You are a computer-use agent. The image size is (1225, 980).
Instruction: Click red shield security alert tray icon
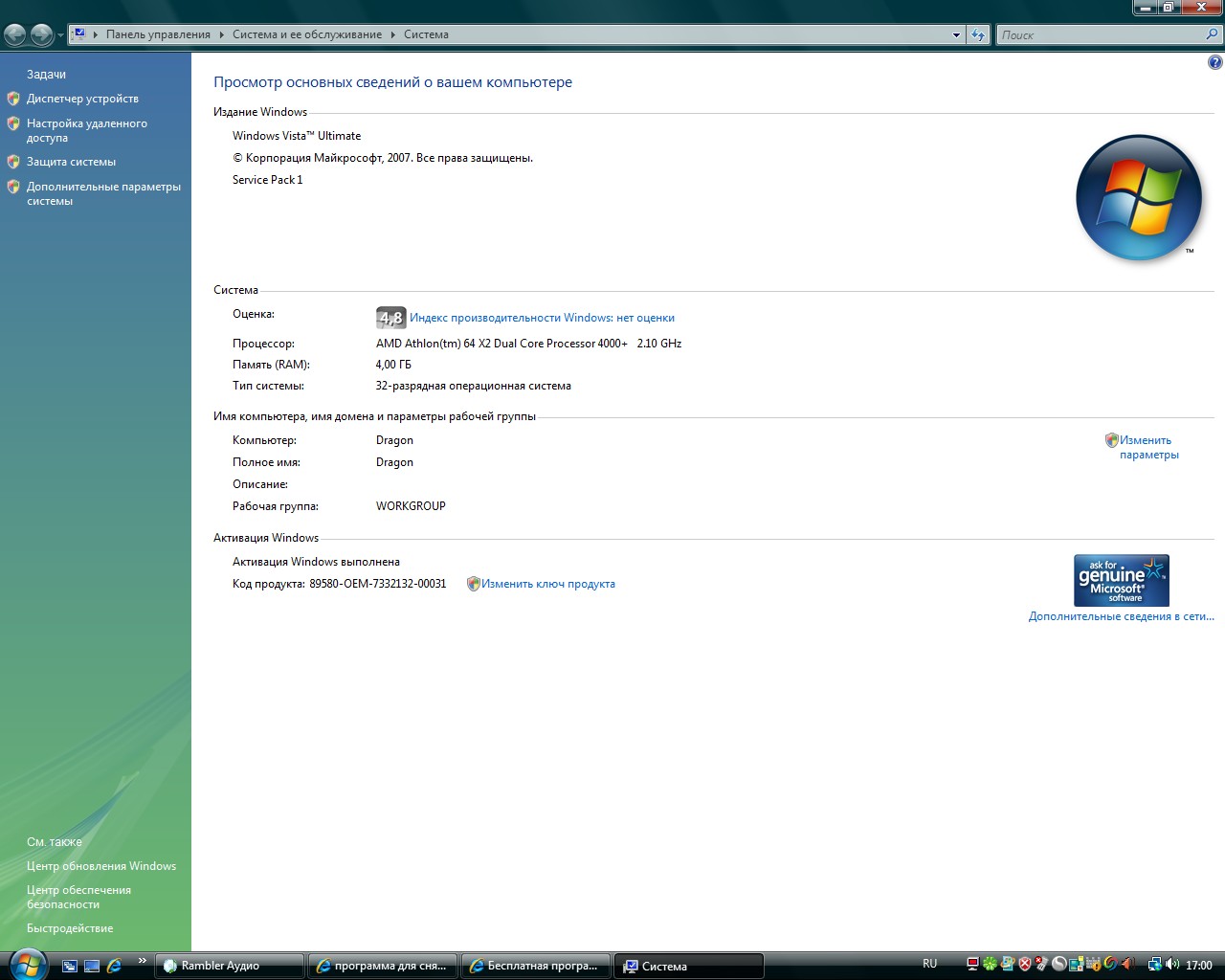(1024, 965)
